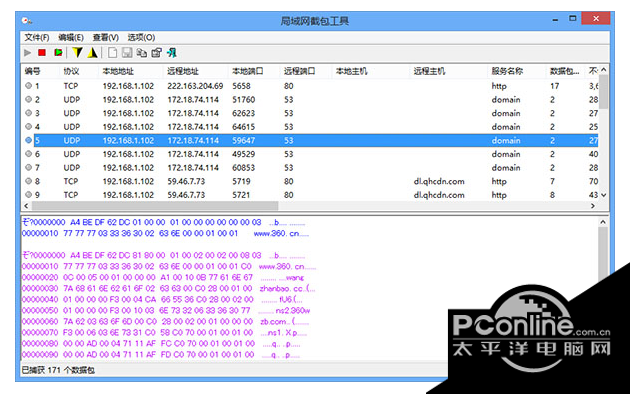Click the horizontal scrollbar thumb of packet list
The image size is (630, 394).
155,206
